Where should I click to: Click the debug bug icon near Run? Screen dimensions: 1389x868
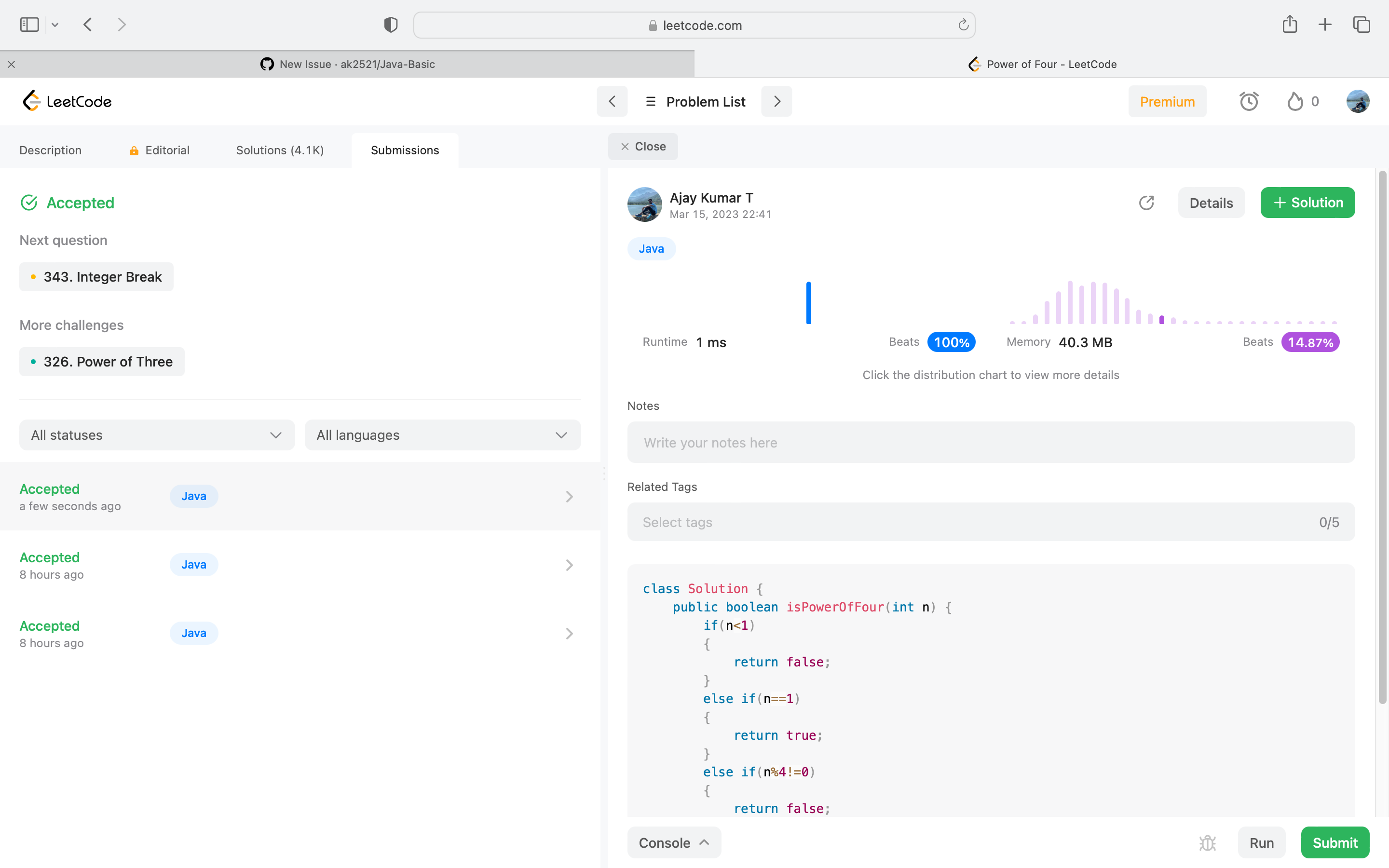point(1208,843)
